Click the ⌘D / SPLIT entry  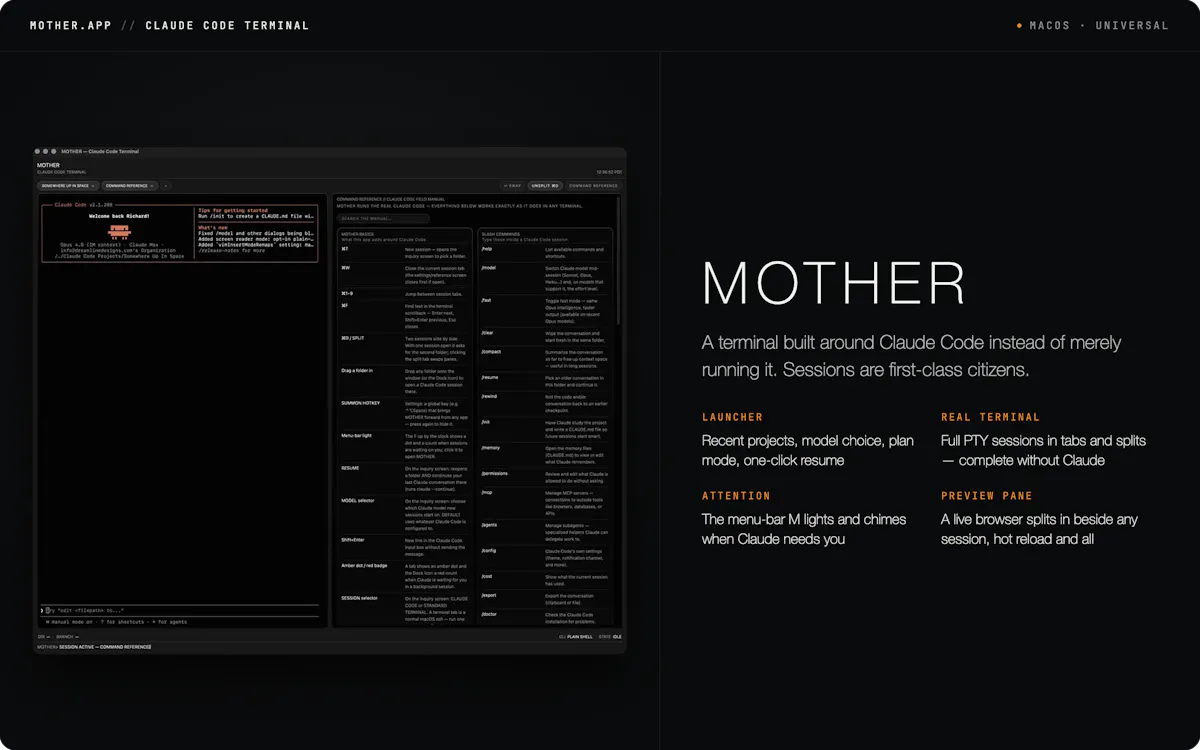coord(405,350)
